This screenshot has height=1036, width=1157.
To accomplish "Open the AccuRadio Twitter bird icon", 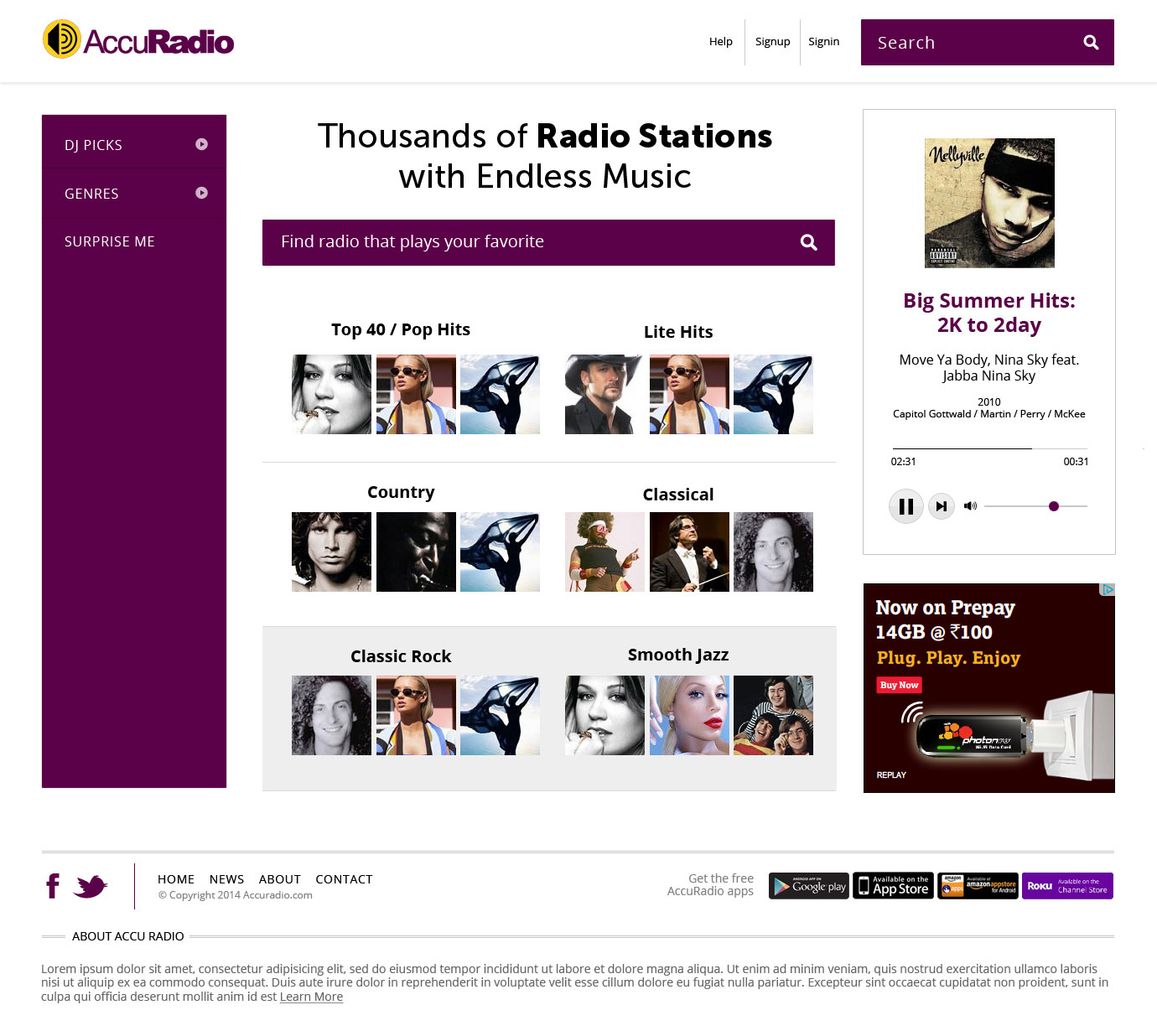I will (91, 886).
